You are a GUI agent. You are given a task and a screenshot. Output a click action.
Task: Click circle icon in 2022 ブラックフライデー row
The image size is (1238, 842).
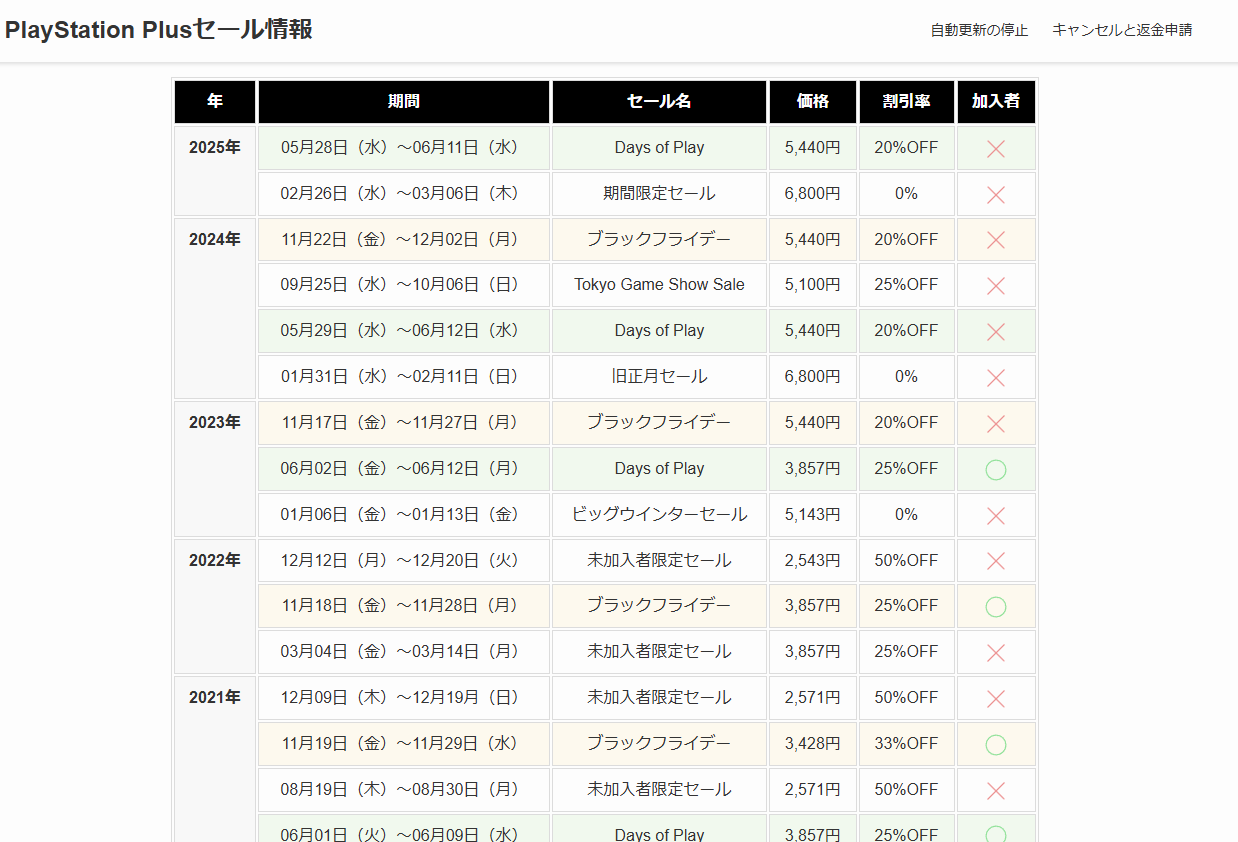point(995,607)
